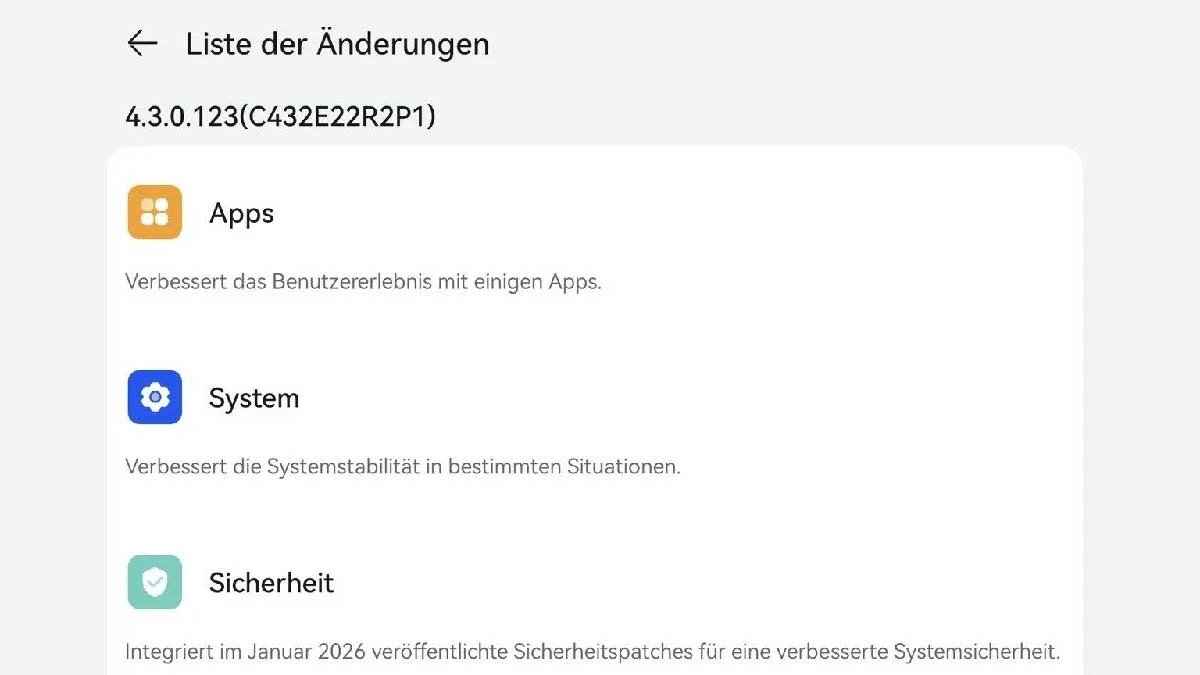Image resolution: width=1200 pixels, height=675 pixels.
Task: Click the version number 4.3.0.123
Action: [180, 117]
